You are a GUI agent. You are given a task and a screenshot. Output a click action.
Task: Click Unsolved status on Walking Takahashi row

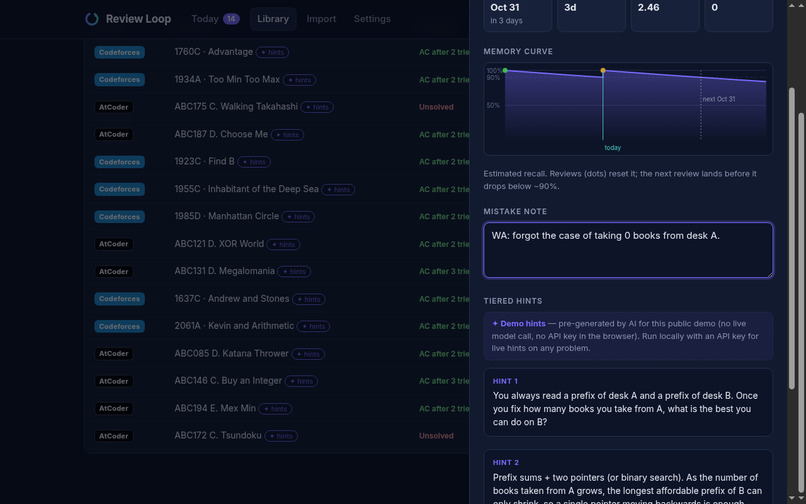436,107
